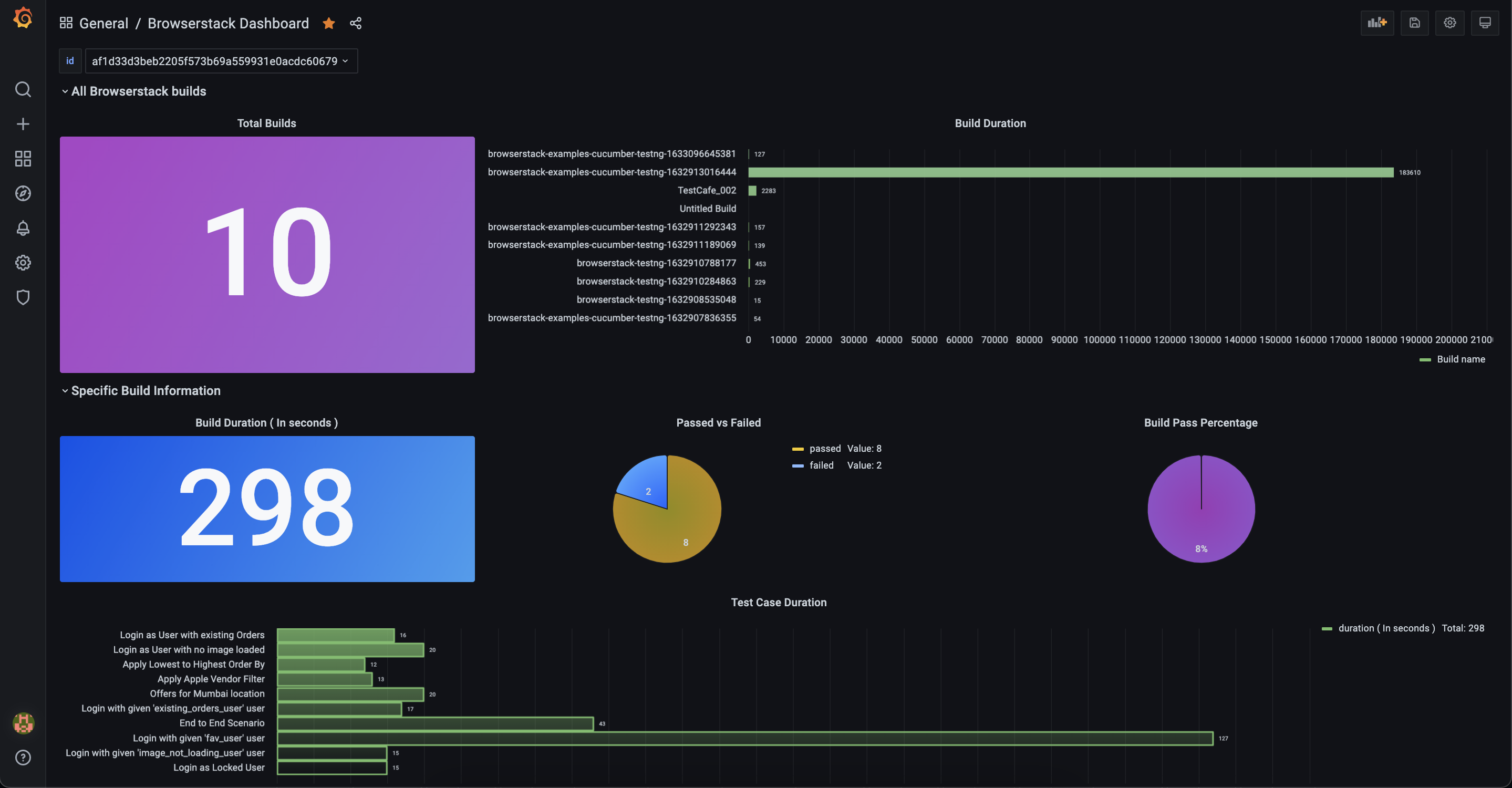Screen dimensions: 1512x788
Task: Unstar the Browserstack Dashboard
Action: pos(329,24)
